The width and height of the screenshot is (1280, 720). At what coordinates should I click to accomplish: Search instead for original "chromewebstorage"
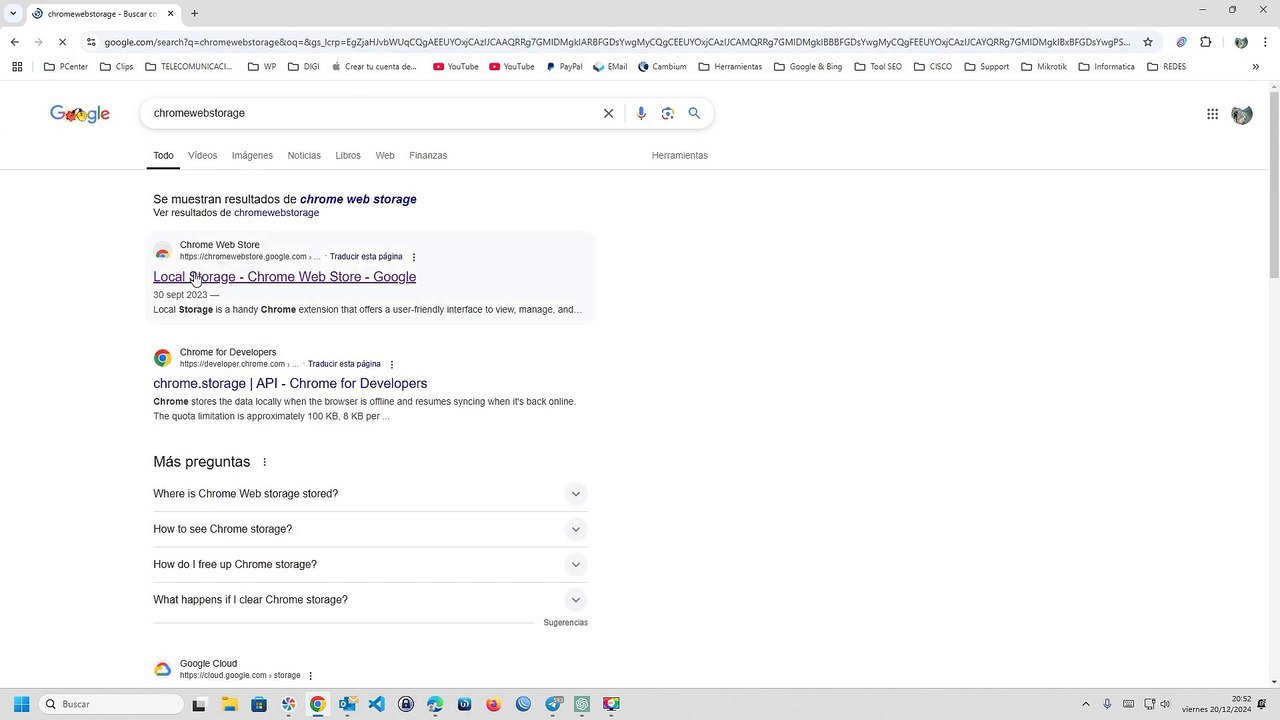pos(276,213)
